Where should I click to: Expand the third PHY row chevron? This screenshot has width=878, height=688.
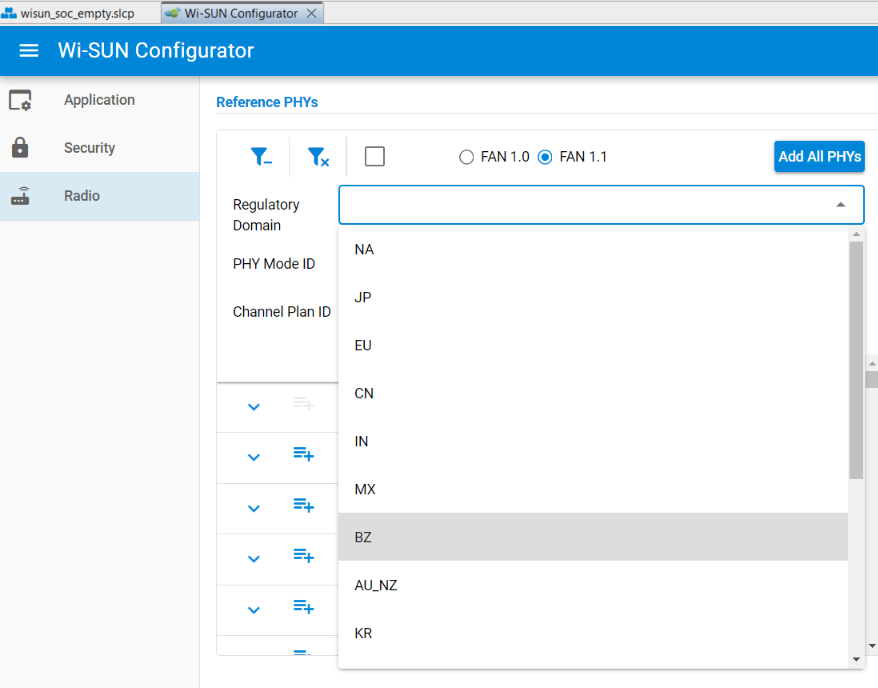tap(254, 509)
